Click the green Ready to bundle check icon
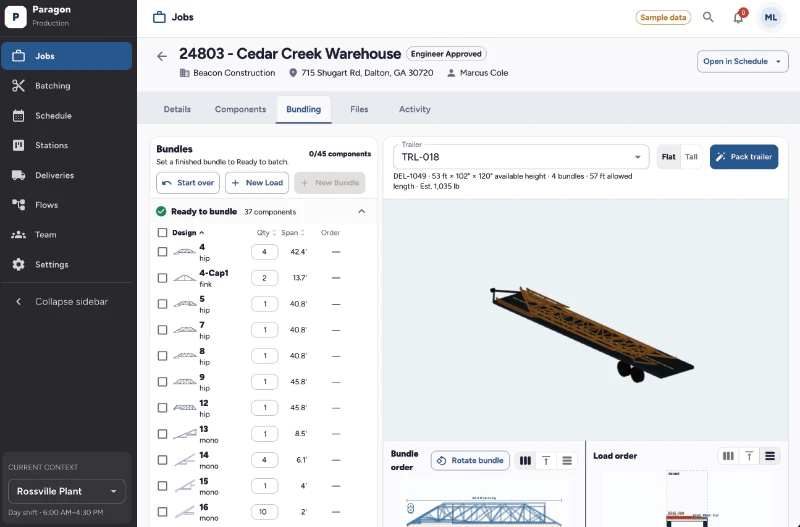The width and height of the screenshot is (800, 527). (x=161, y=211)
